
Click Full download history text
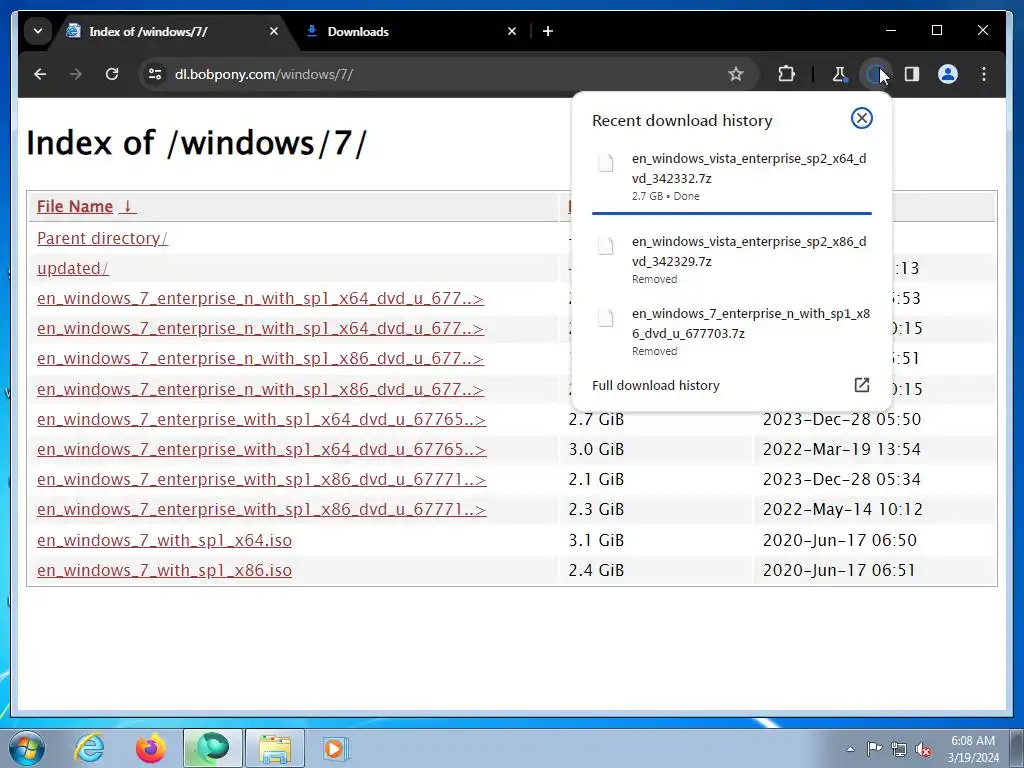[656, 385]
